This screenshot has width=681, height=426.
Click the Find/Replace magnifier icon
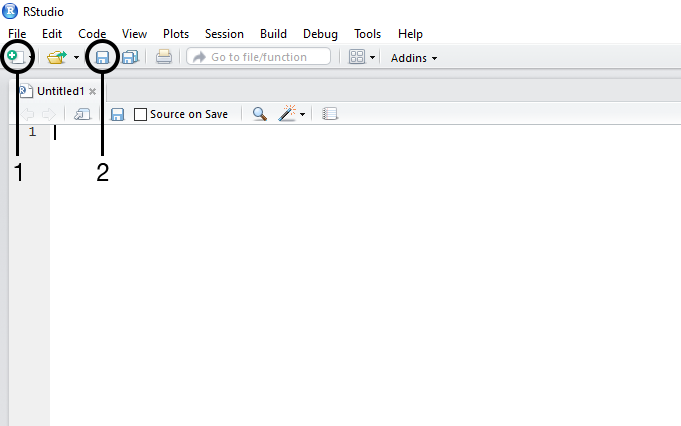(259, 114)
